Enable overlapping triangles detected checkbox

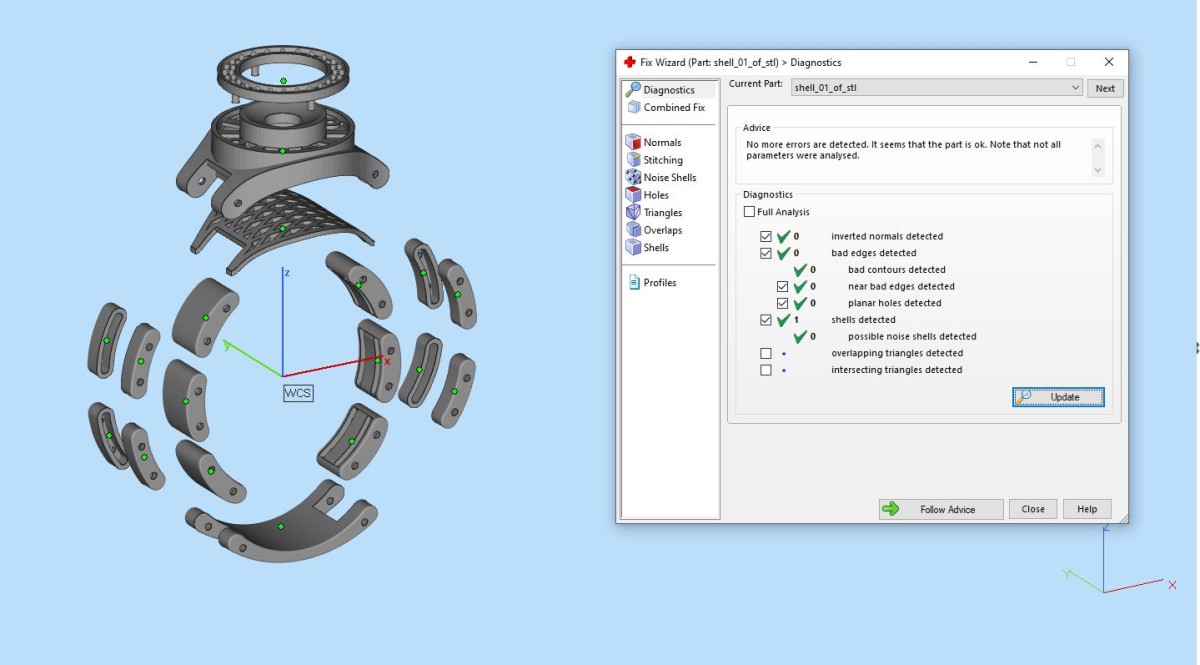(x=766, y=353)
